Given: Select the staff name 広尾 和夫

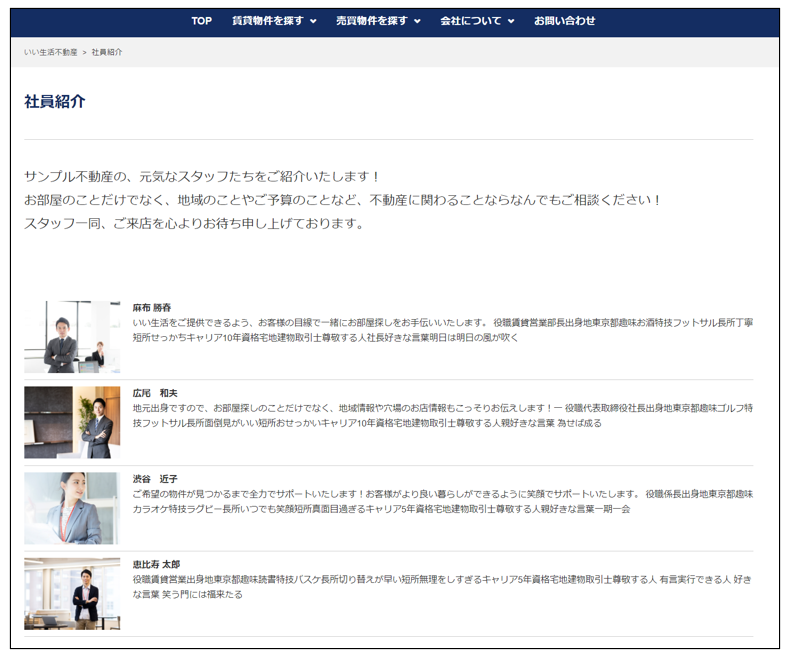Looking at the screenshot, I should (x=154, y=393).
